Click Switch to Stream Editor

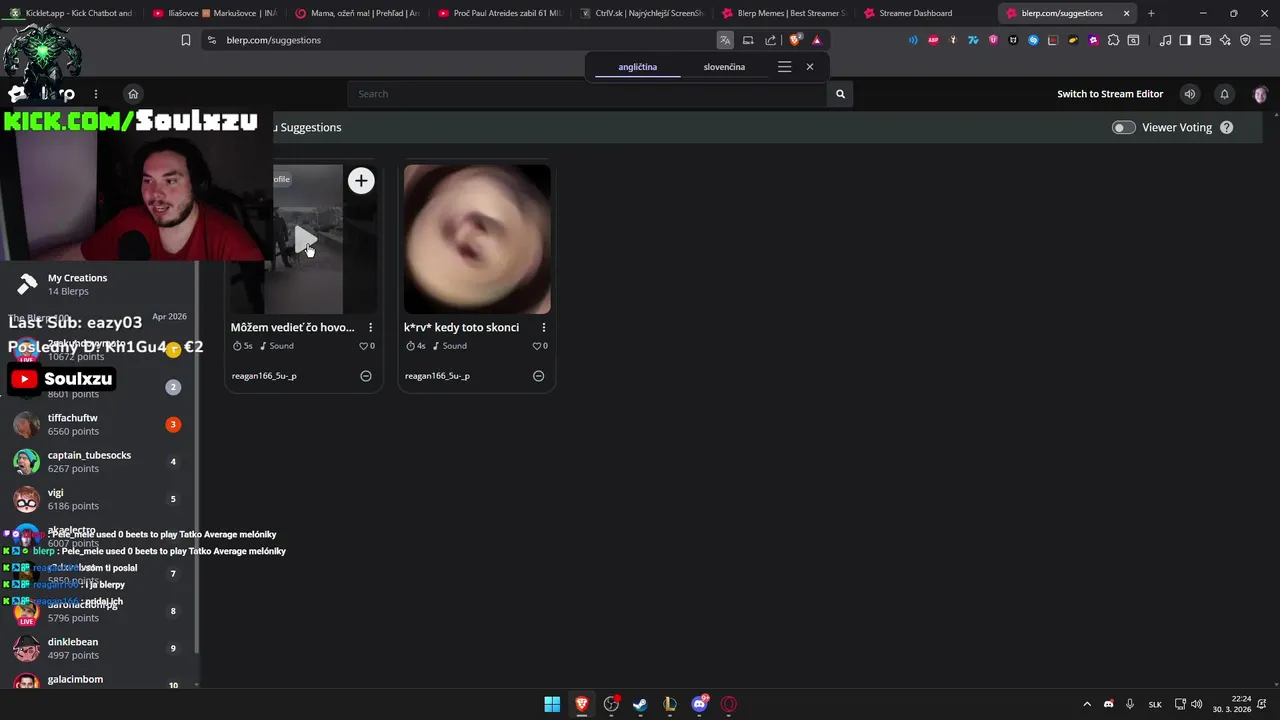click(x=1110, y=94)
